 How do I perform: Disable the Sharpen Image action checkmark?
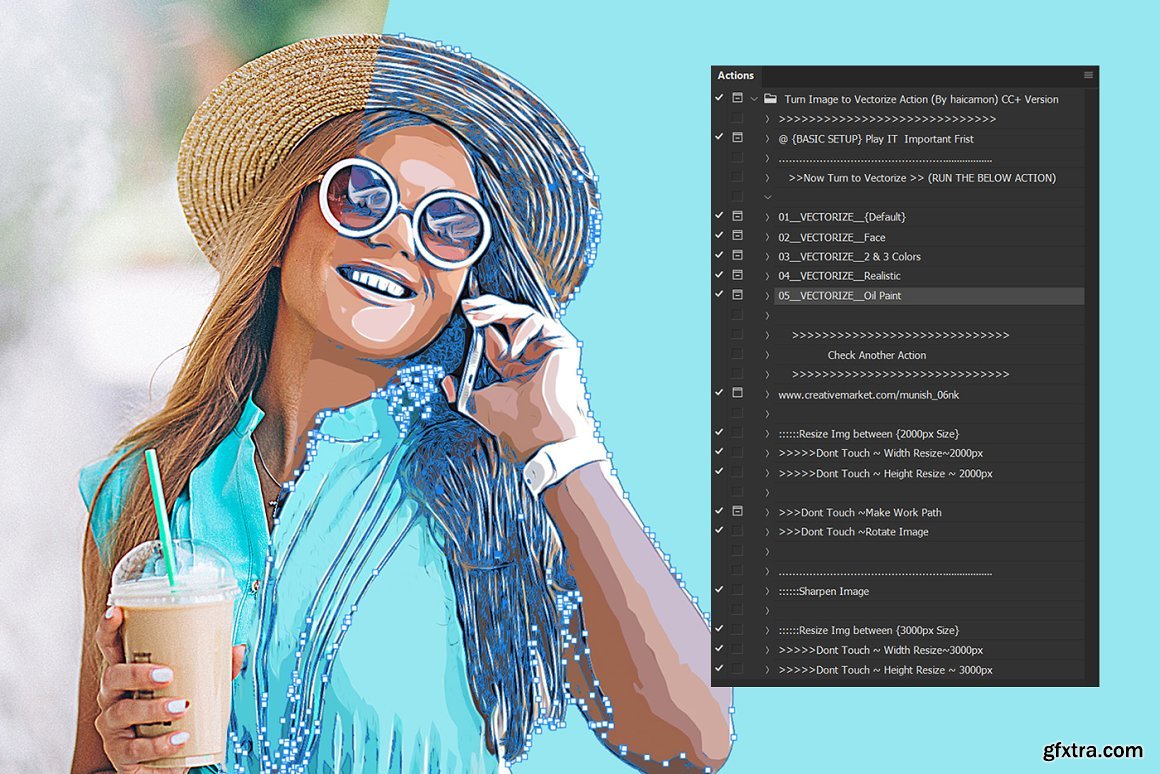tap(719, 590)
